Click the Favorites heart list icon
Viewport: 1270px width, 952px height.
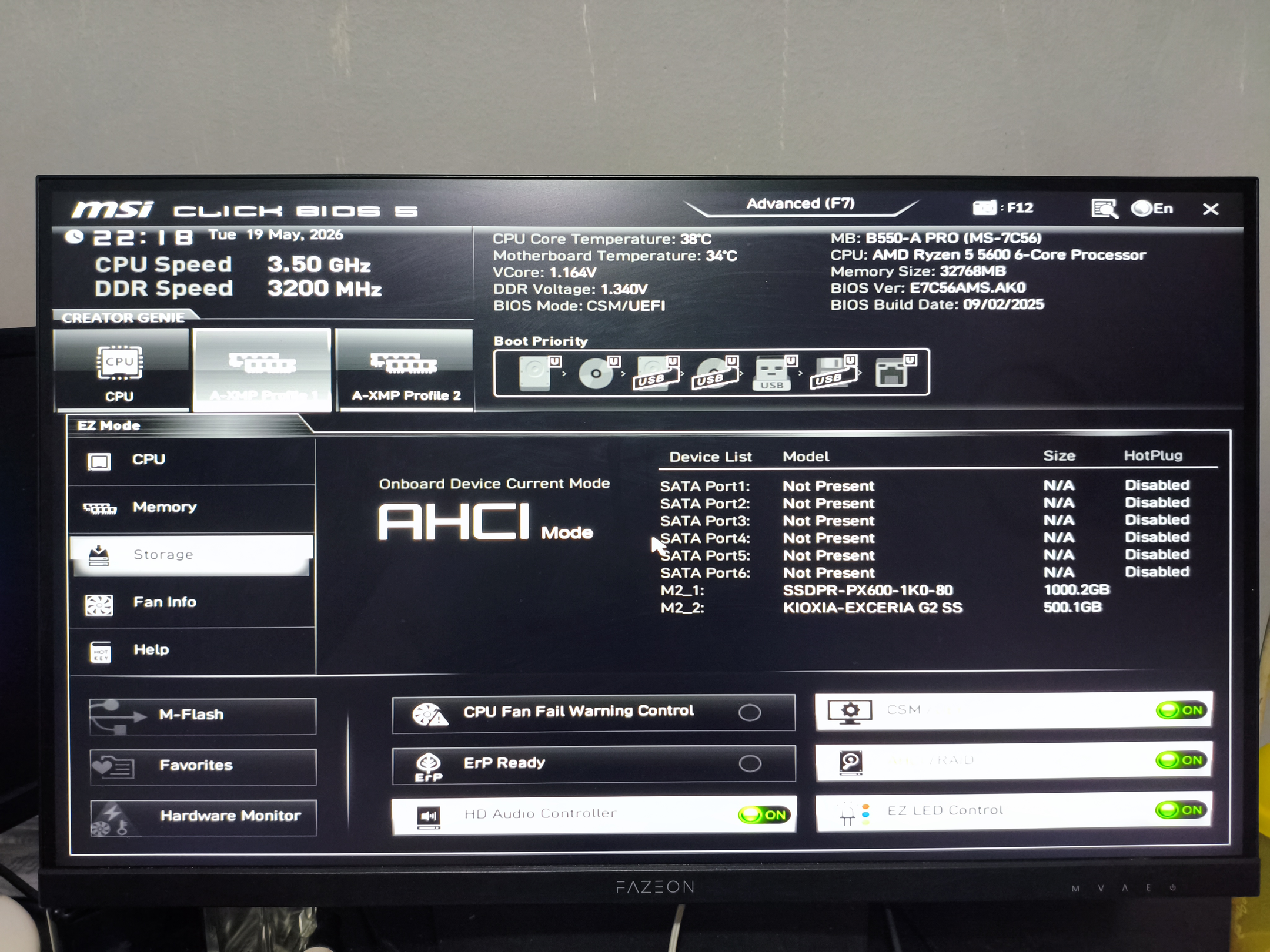tap(114, 766)
